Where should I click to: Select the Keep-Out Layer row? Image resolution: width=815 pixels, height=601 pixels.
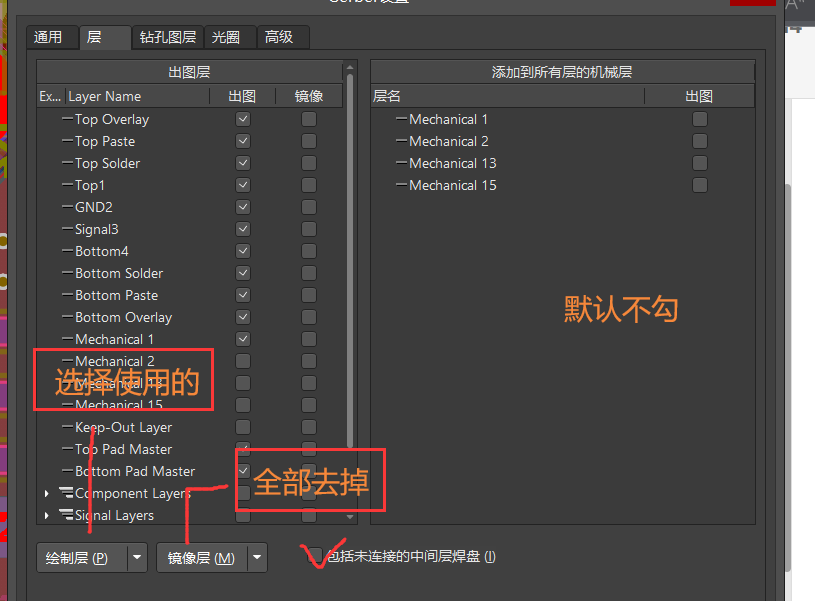coord(190,427)
